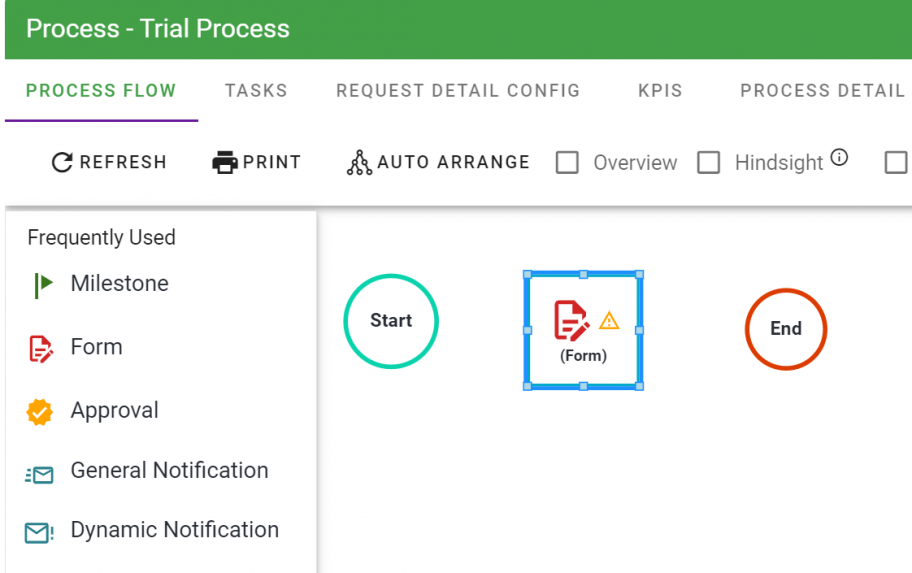The image size is (912, 573).
Task: Go to the KPIs tab
Action: tap(660, 90)
